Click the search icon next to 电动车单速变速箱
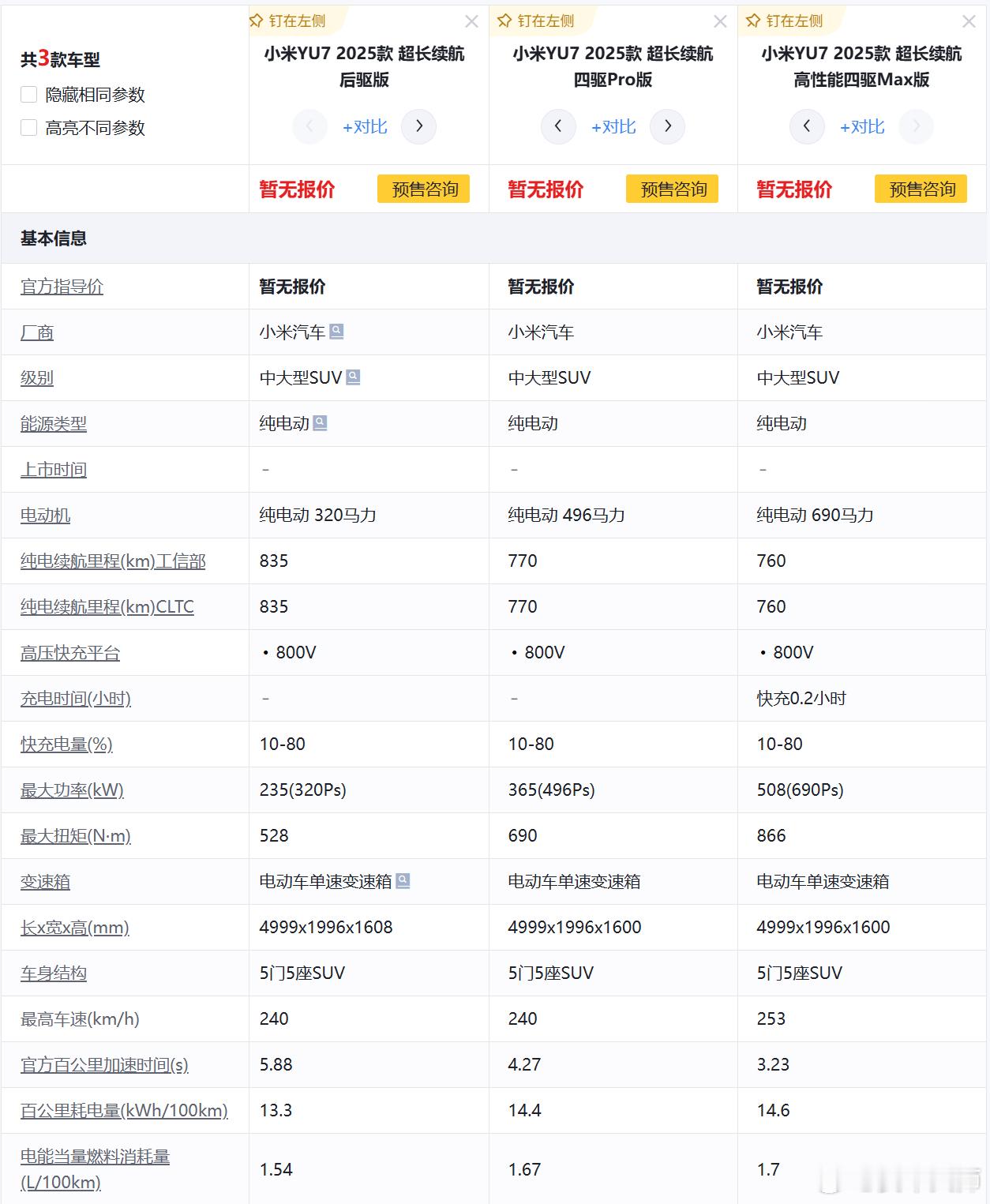Viewport: 990px width, 1204px height. (403, 881)
